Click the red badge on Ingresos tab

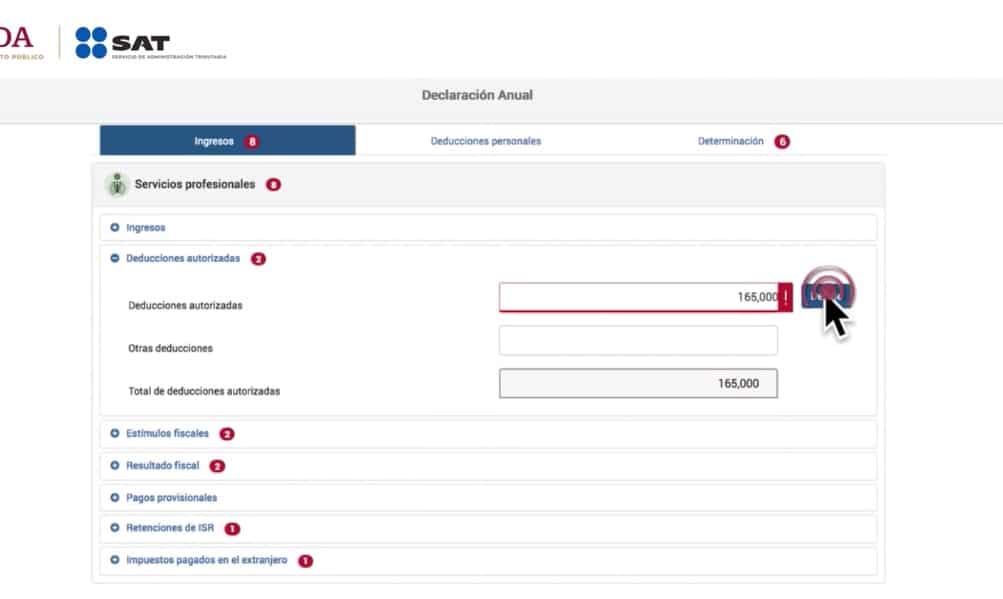(252, 142)
